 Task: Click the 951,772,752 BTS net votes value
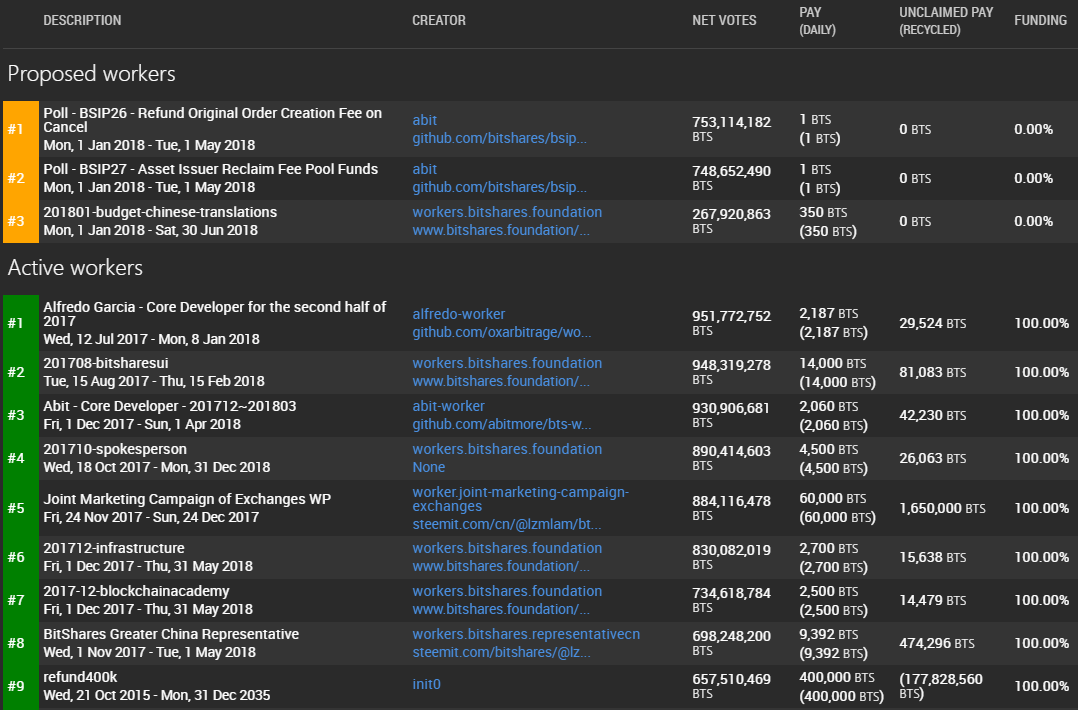click(x=732, y=322)
